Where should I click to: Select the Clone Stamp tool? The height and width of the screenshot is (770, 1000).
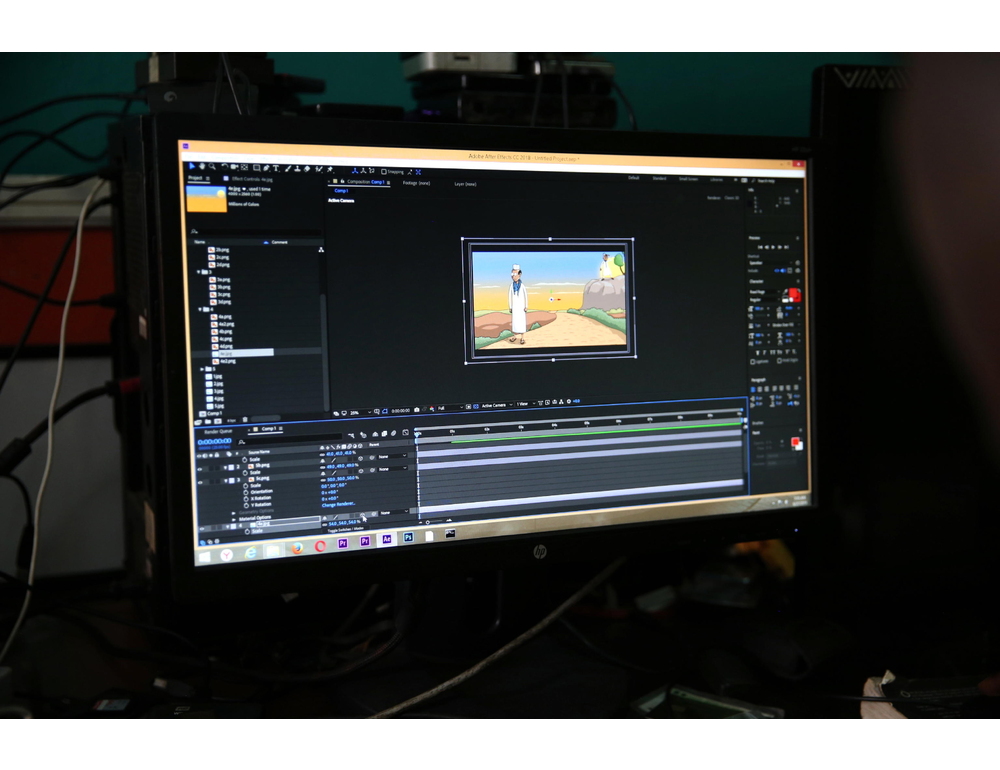tap(297, 169)
